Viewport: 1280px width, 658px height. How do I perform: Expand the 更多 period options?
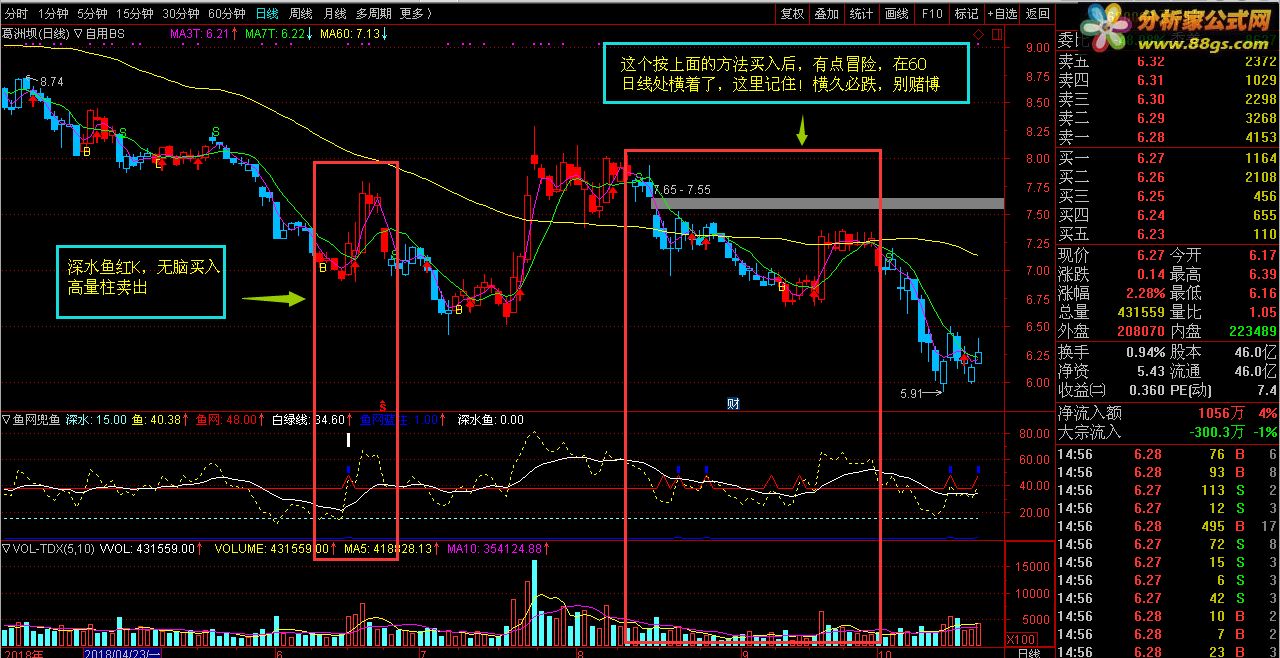pos(415,14)
